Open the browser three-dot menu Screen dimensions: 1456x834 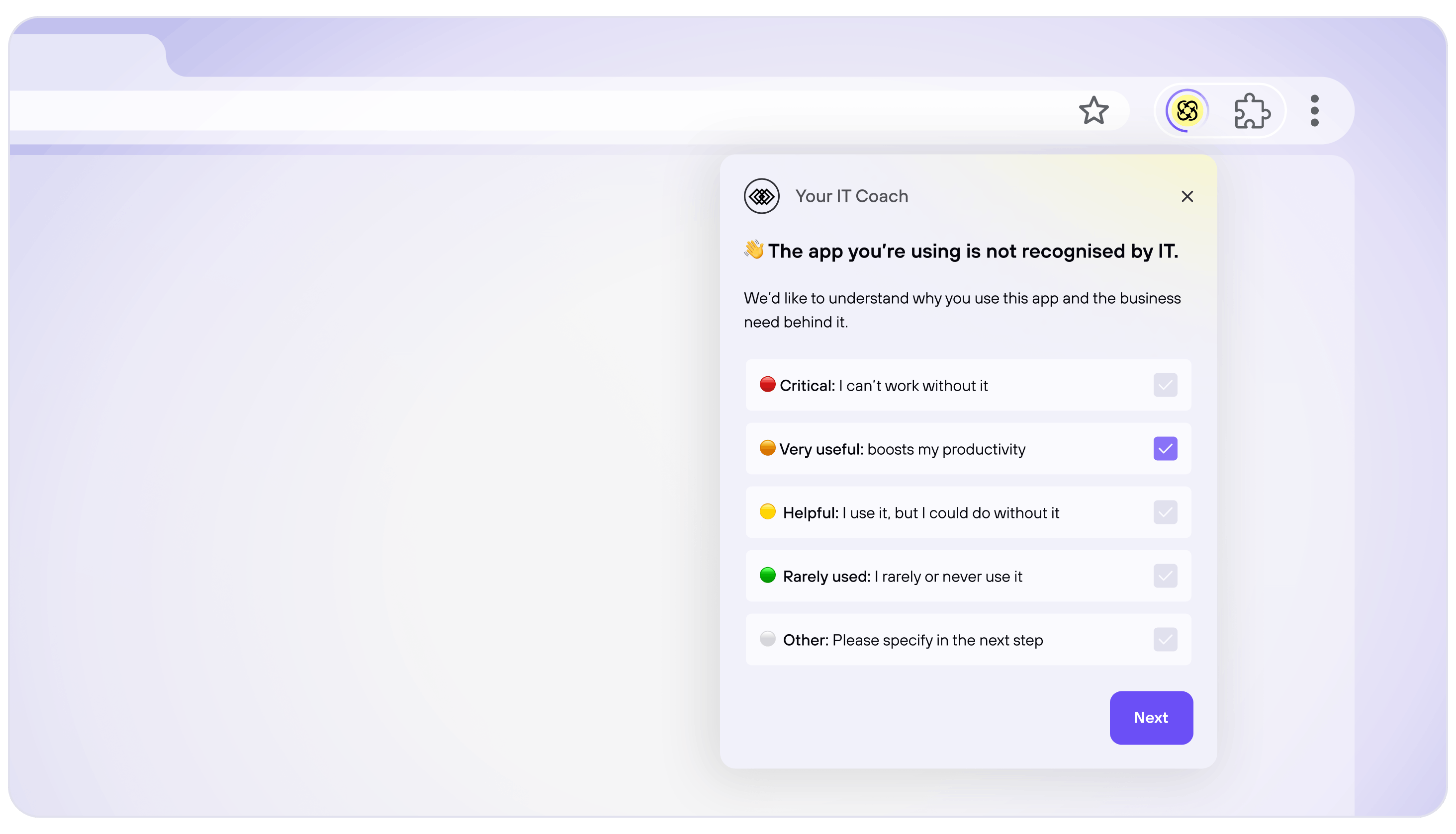[x=1314, y=110]
